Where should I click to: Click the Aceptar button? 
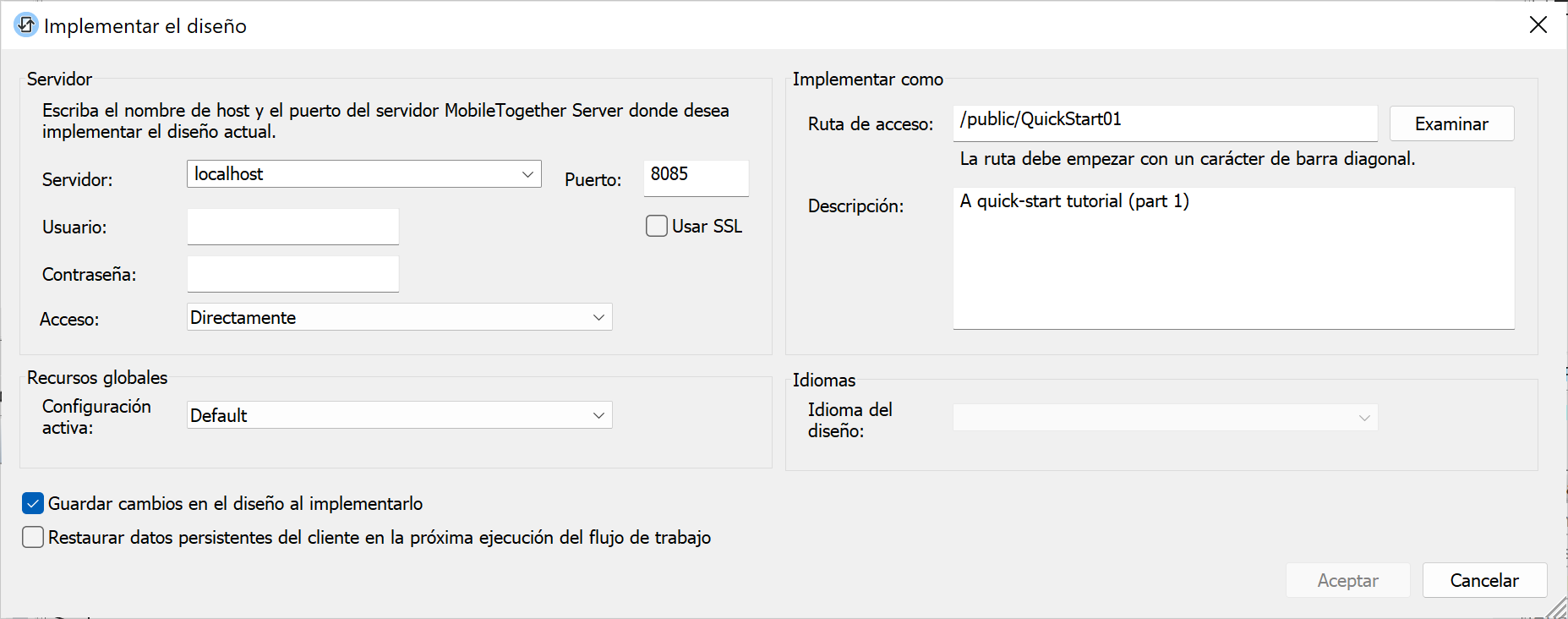[1347, 580]
